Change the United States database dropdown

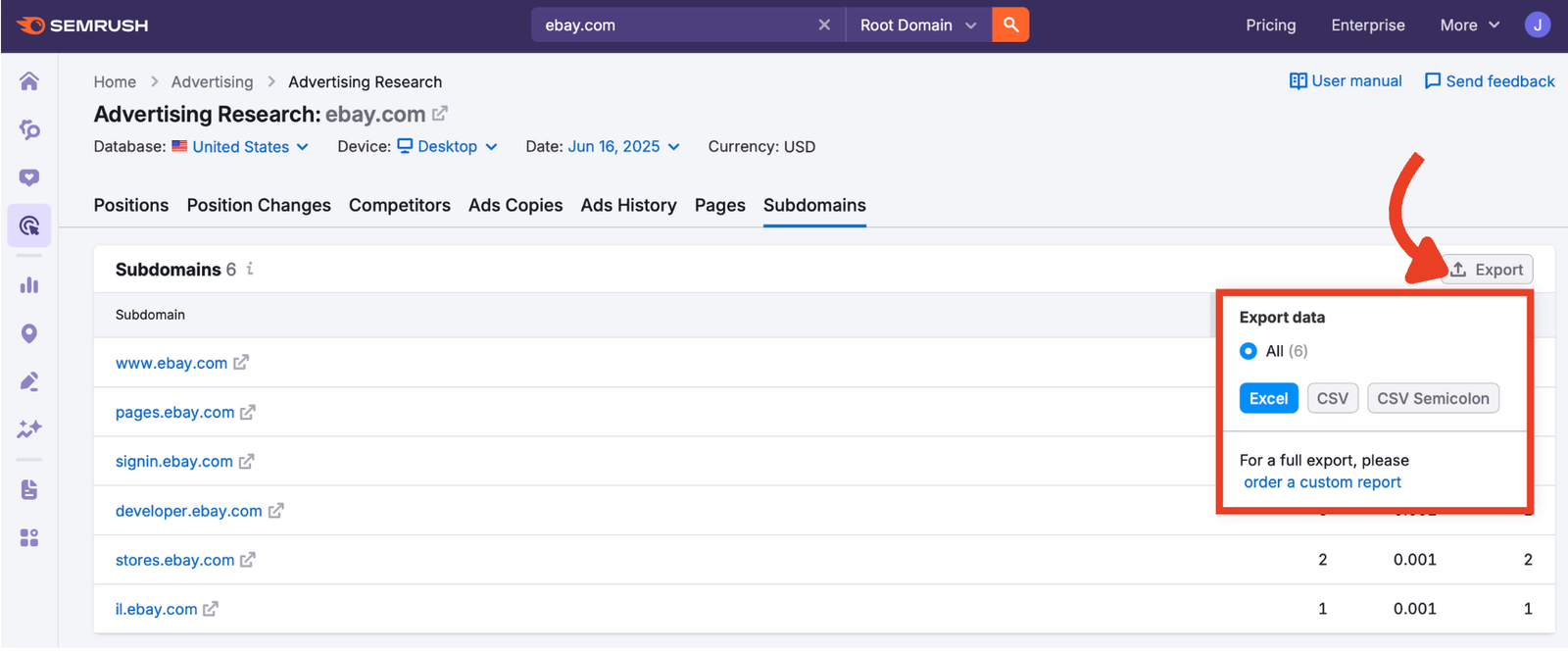[x=250, y=147]
